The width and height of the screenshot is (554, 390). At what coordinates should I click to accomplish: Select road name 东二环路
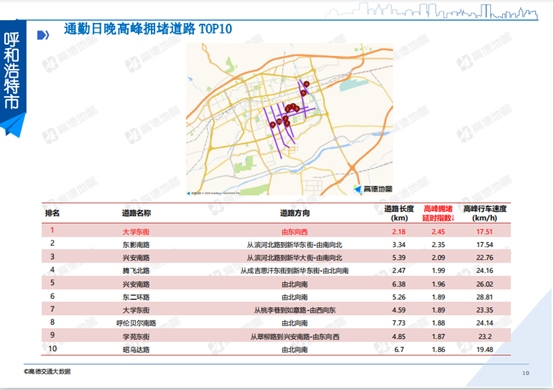point(136,297)
